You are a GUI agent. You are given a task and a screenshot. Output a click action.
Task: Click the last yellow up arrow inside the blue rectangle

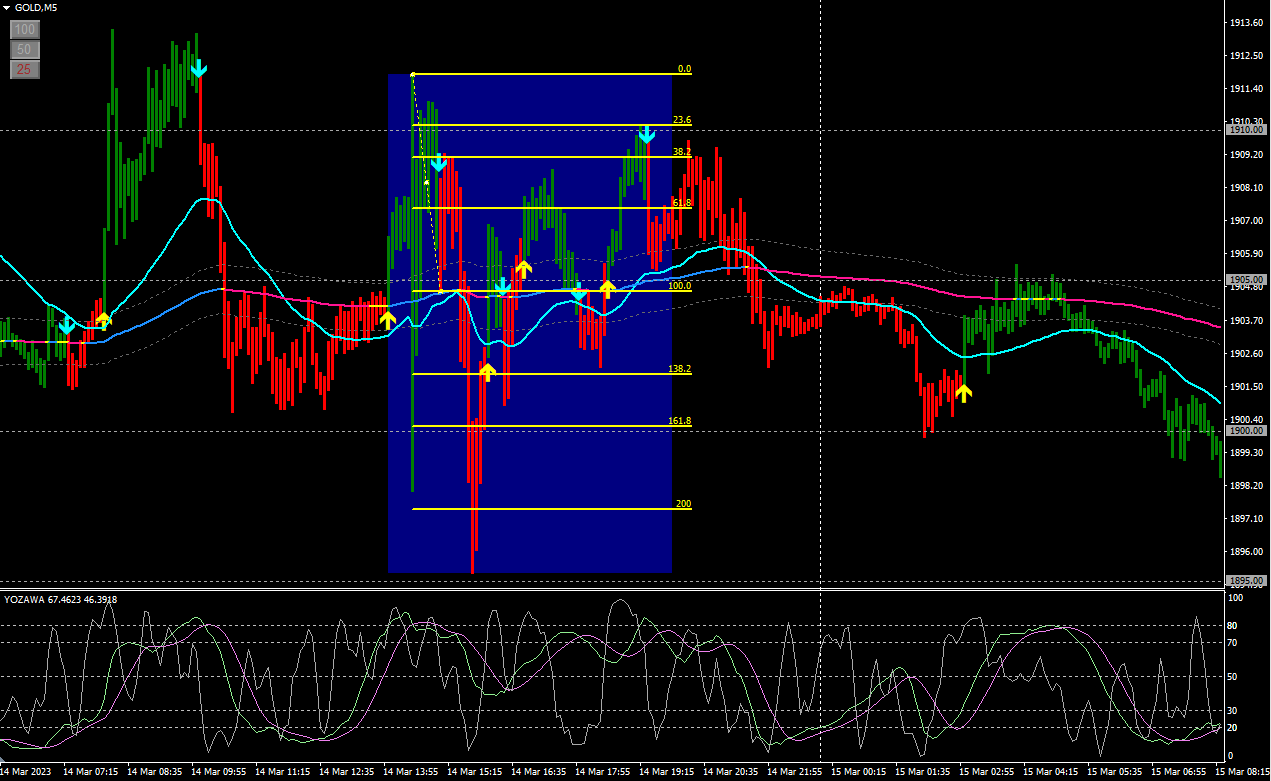click(607, 289)
